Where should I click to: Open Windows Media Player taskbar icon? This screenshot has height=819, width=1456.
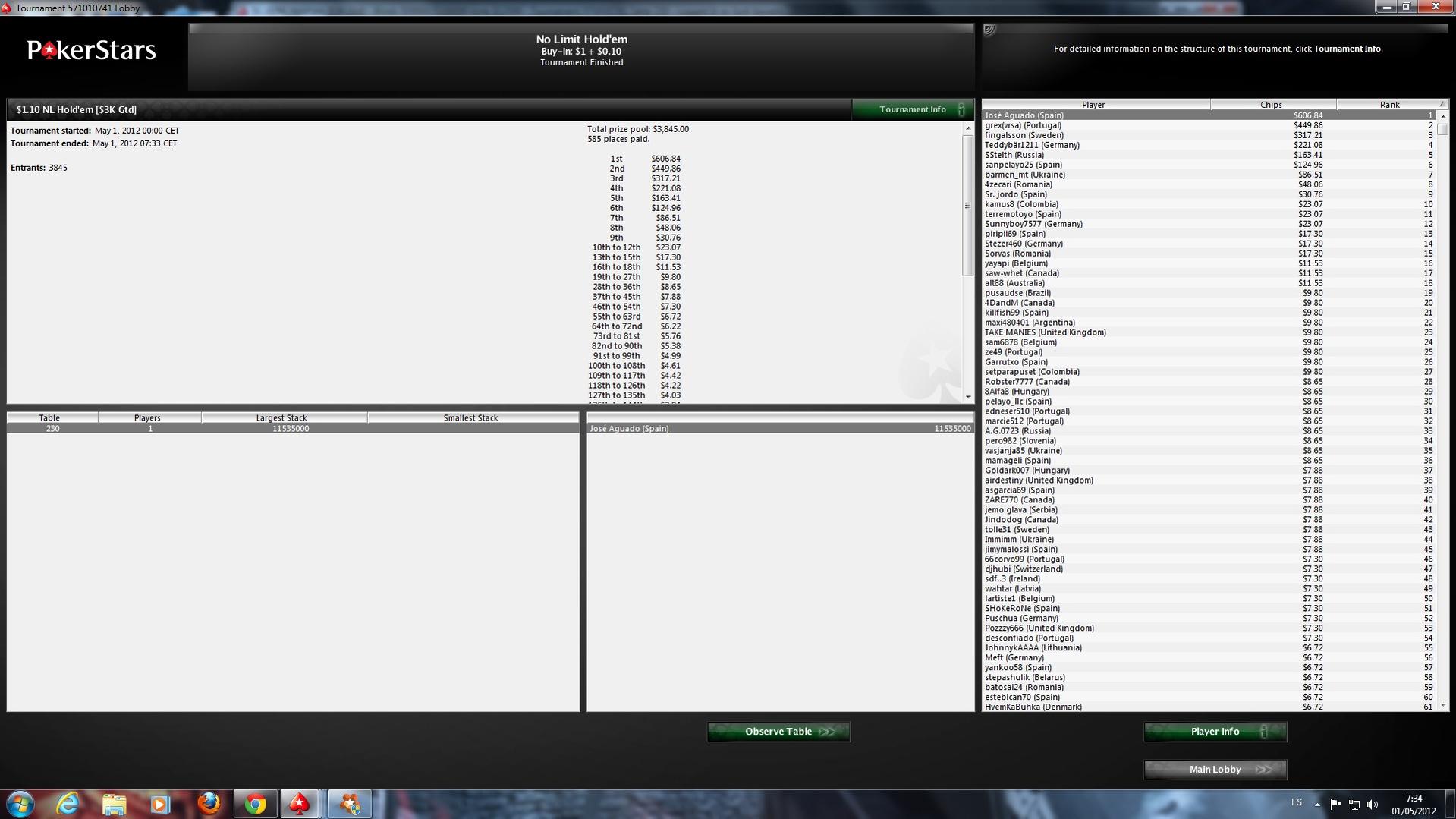[x=160, y=804]
